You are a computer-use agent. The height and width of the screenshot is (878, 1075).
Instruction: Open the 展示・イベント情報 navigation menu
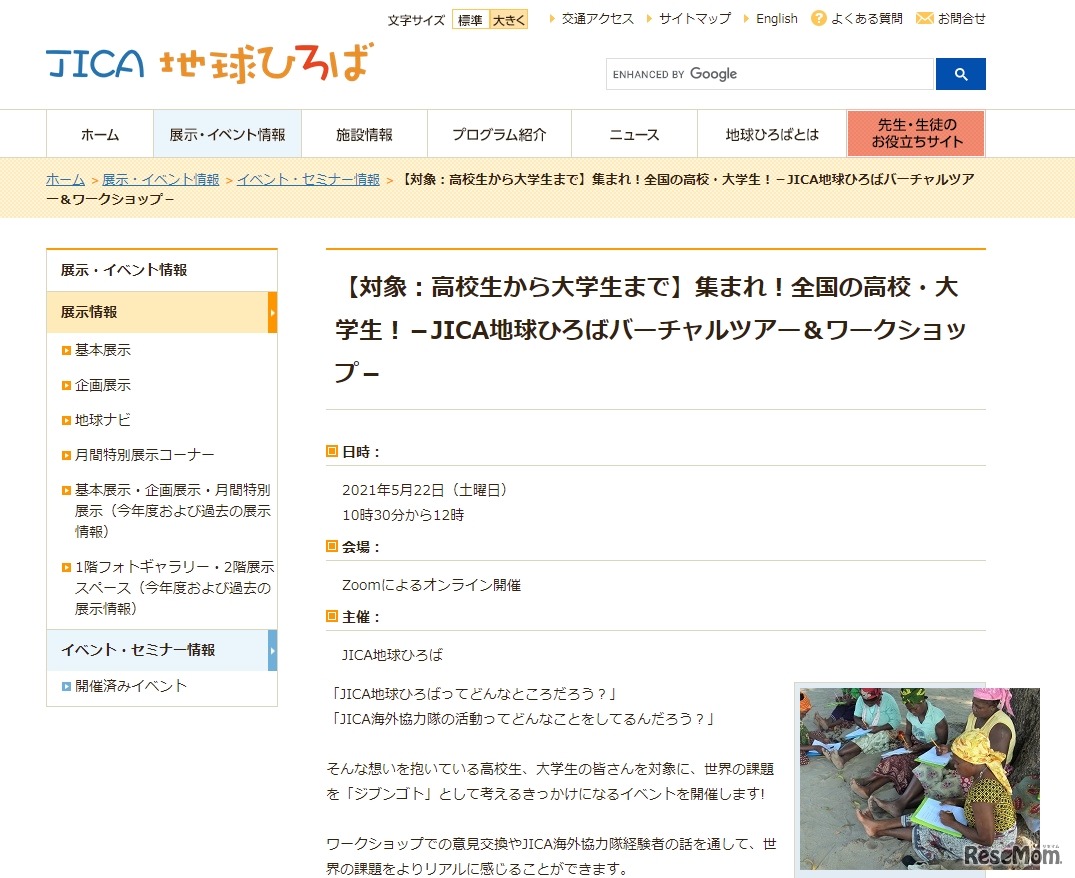pyautogui.click(x=225, y=133)
